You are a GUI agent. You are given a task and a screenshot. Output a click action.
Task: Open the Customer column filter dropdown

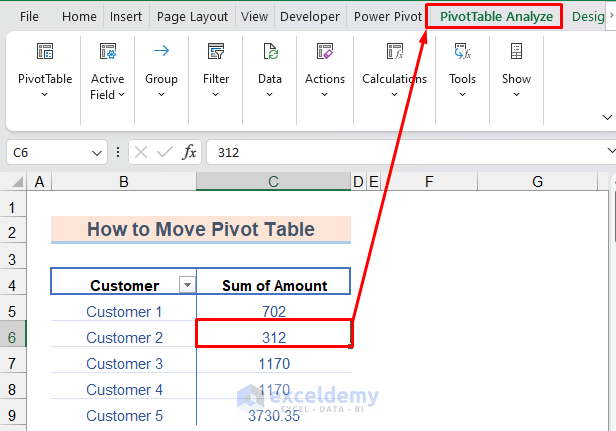186,285
